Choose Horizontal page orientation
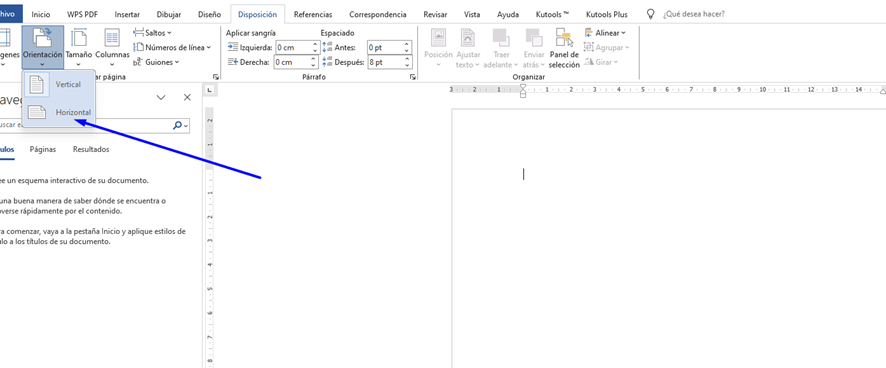The height and width of the screenshot is (368, 886). coord(59,112)
